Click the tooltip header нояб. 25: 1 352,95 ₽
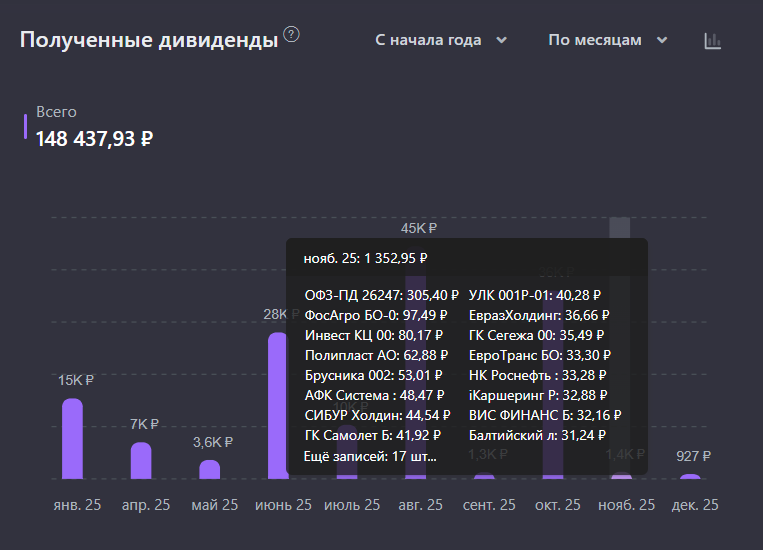 (365, 258)
